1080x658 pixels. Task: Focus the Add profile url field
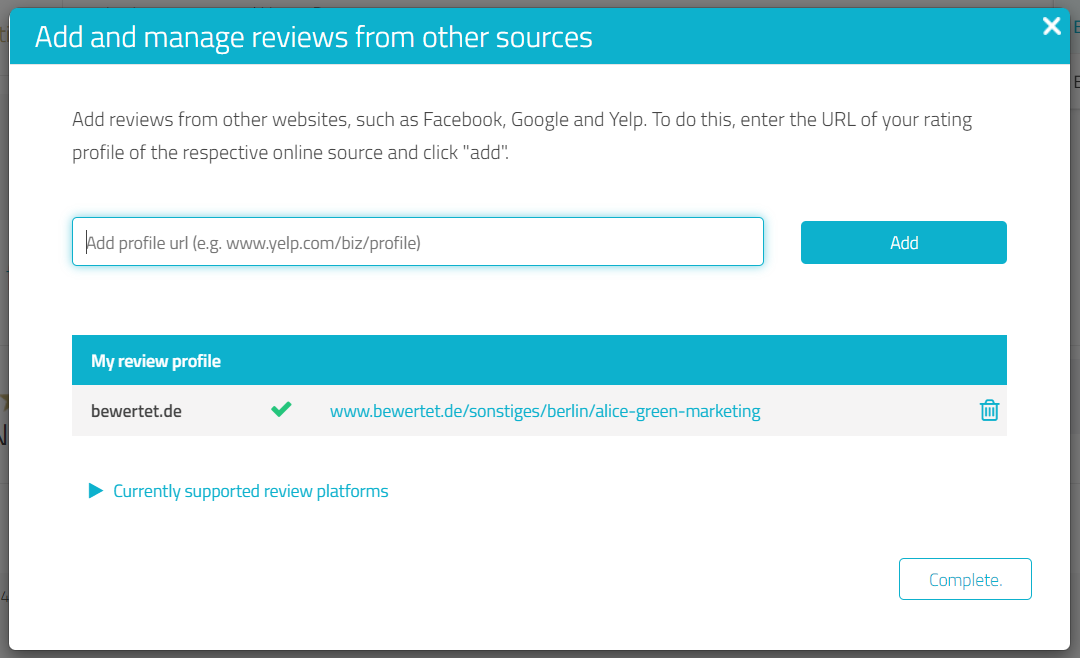click(x=418, y=242)
